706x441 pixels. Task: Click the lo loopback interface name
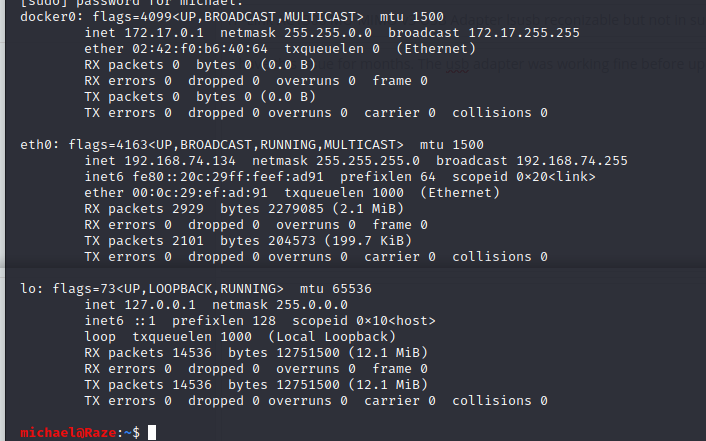coord(28,288)
